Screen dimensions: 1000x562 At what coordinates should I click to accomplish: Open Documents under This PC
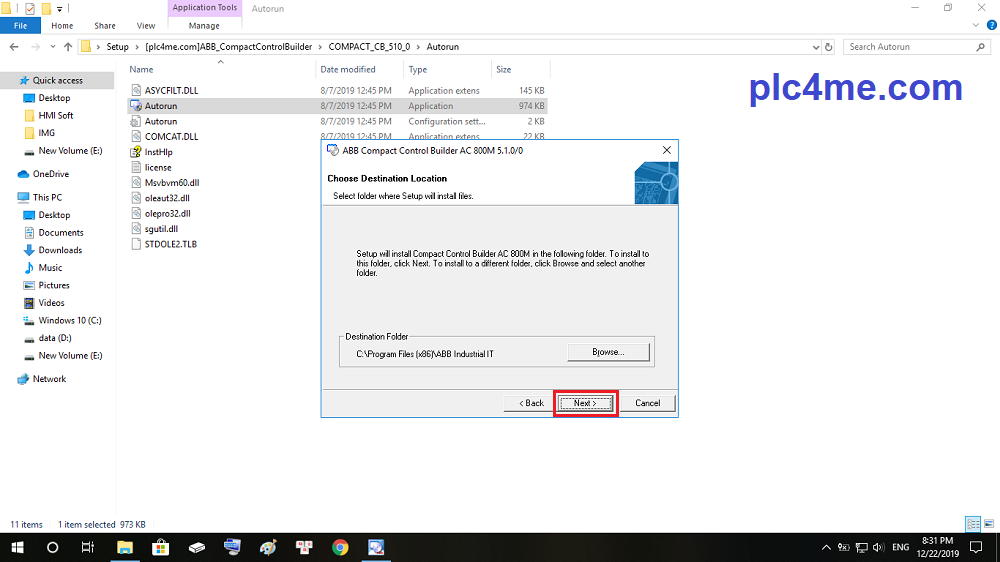coord(61,233)
